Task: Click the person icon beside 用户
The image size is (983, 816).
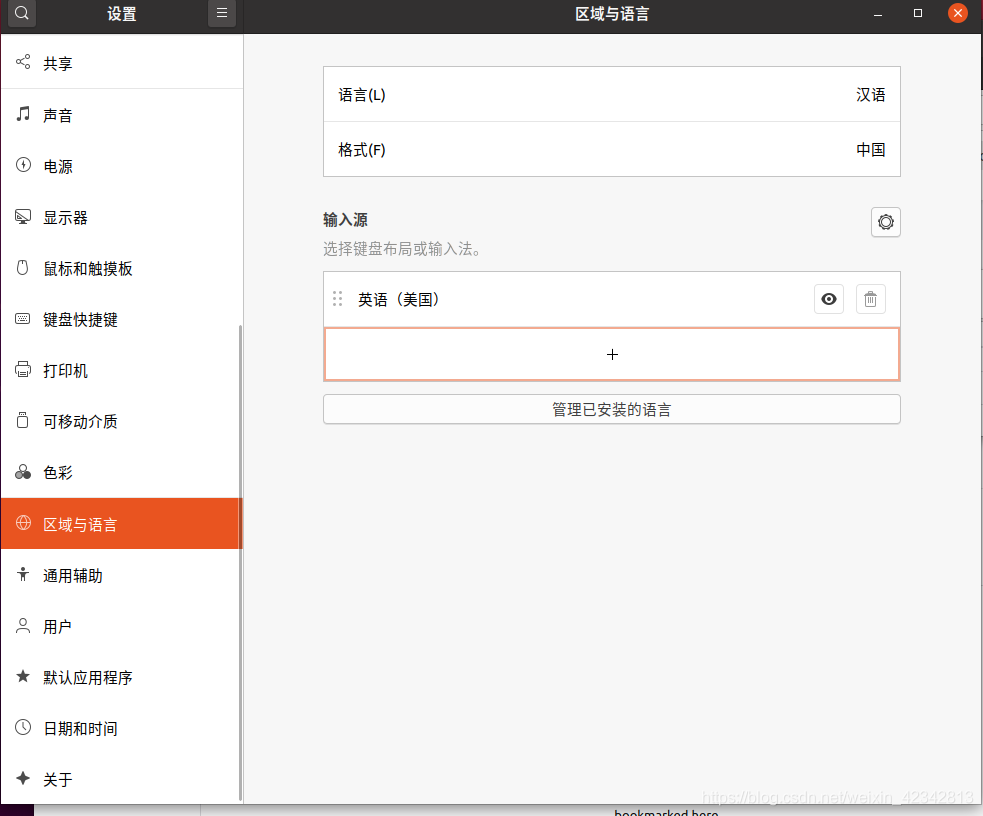Action: (x=23, y=625)
